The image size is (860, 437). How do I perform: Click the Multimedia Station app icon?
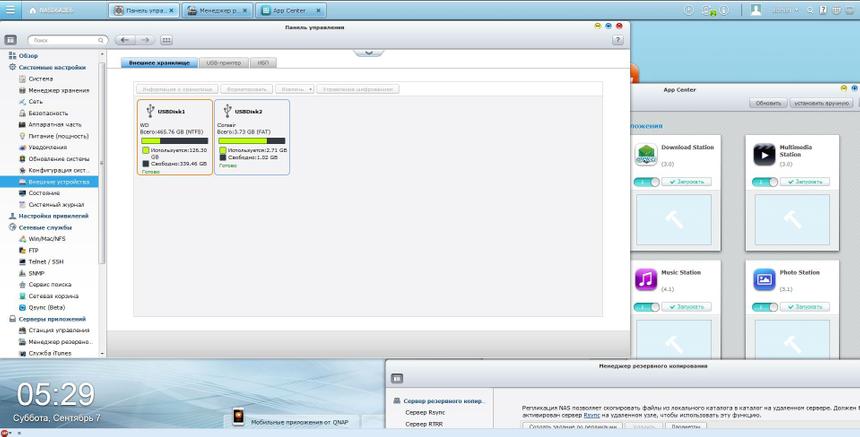[x=765, y=154]
